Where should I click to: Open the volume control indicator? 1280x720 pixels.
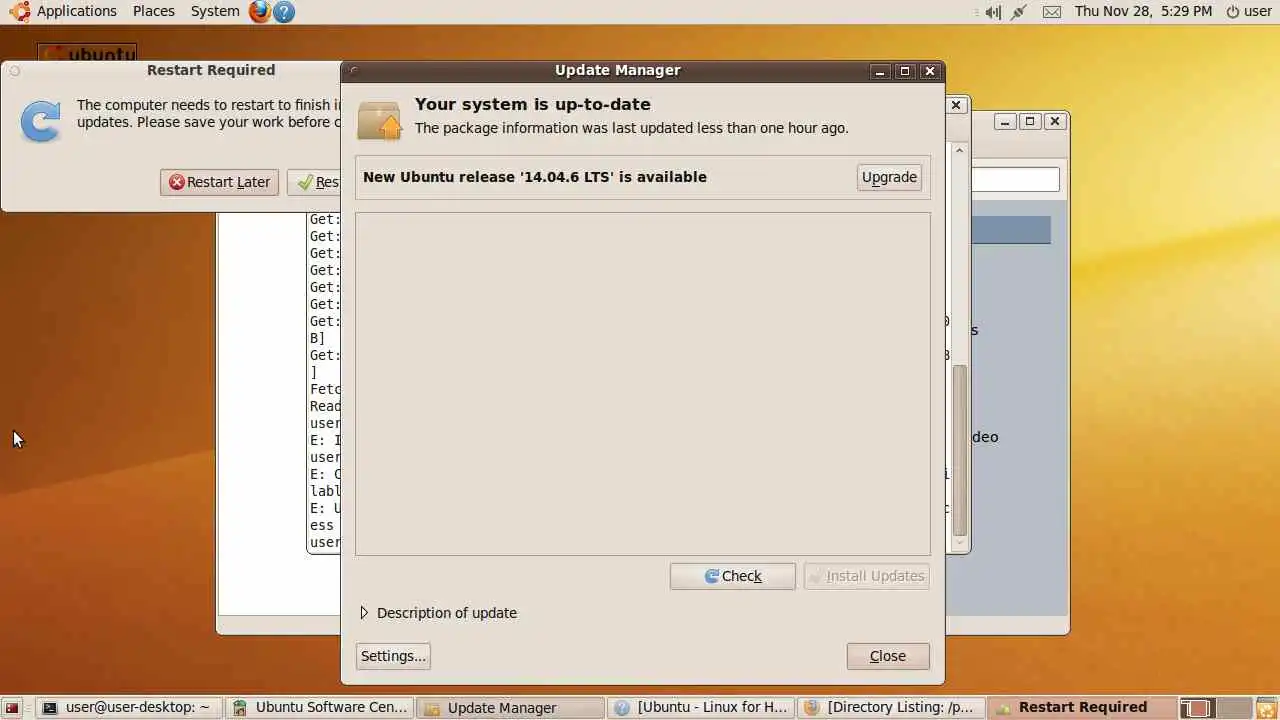click(x=992, y=12)
